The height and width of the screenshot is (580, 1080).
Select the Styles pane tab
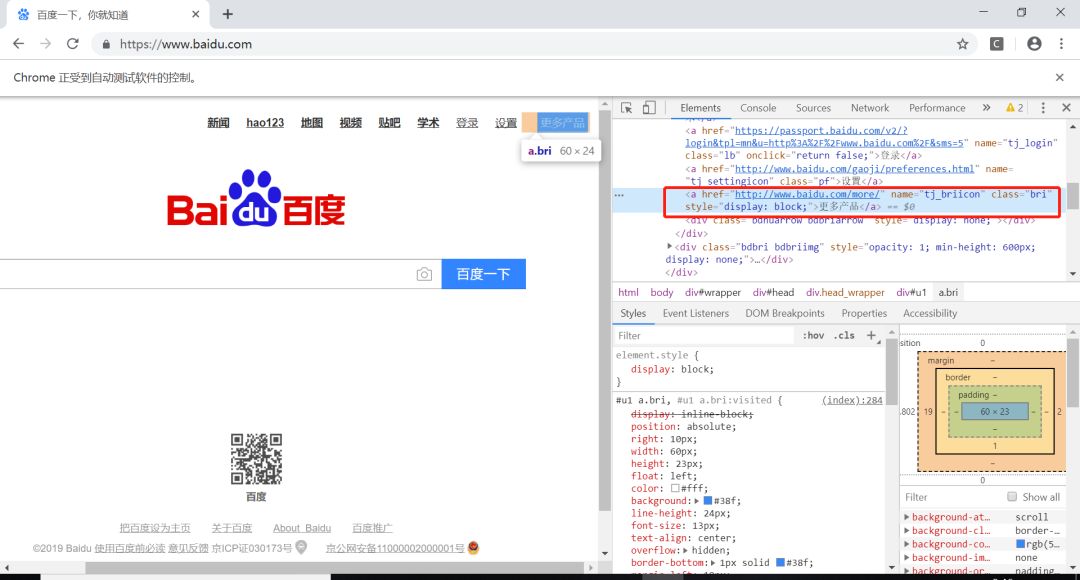[x=633, y=313]
